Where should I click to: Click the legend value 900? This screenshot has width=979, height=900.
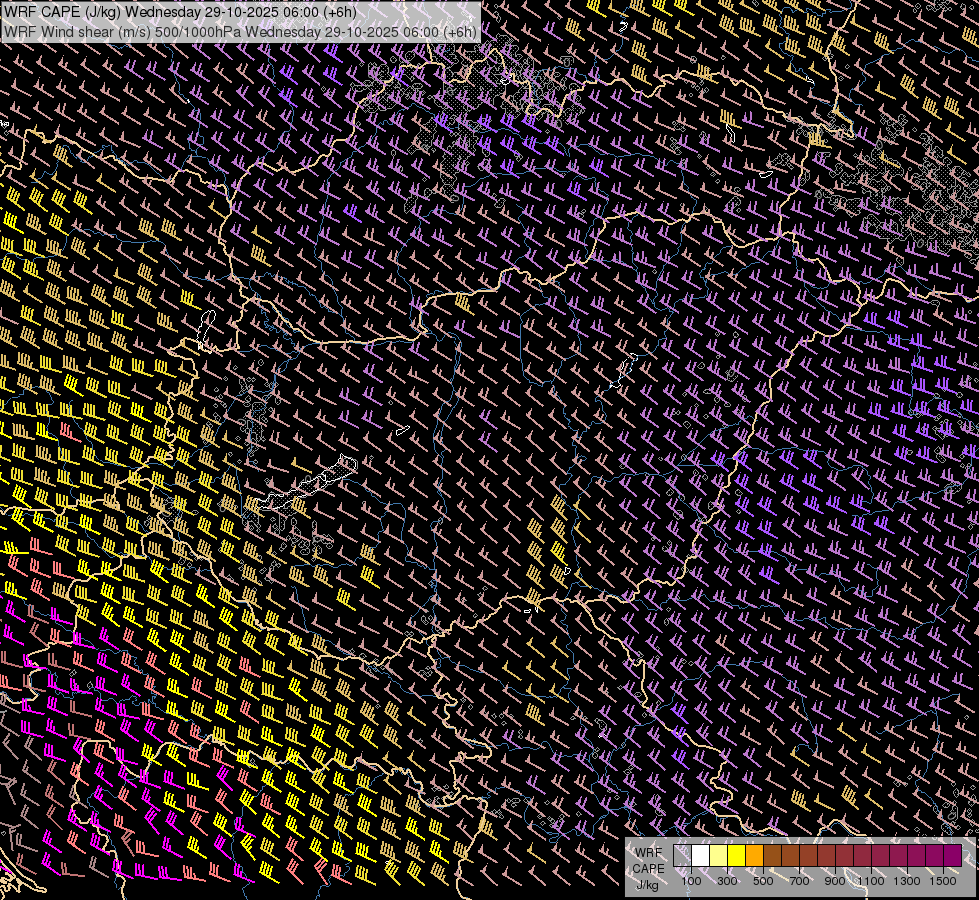click(x=835, y=881)
